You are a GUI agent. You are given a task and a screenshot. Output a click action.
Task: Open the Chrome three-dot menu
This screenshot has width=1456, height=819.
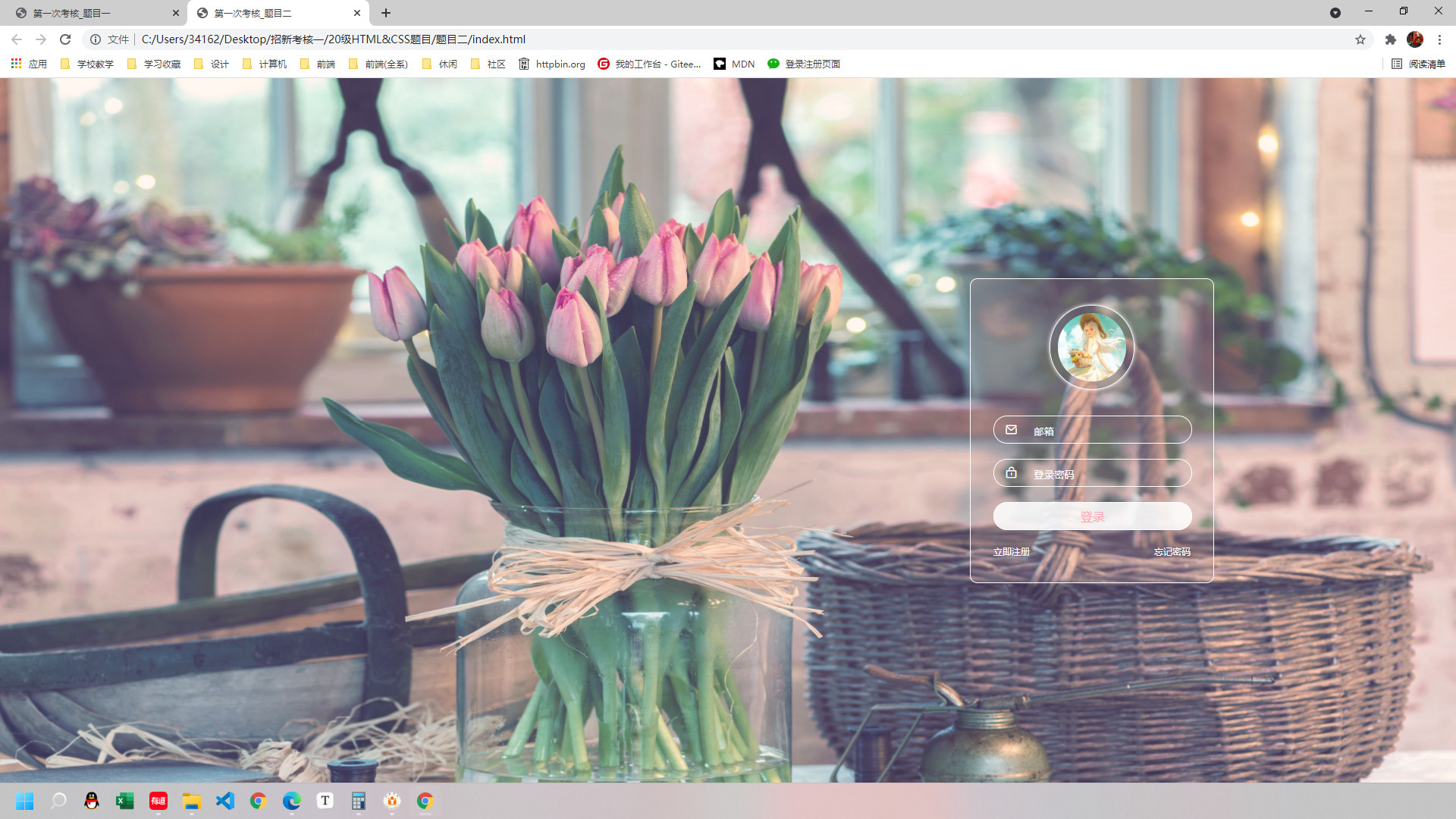point(1439,39)
